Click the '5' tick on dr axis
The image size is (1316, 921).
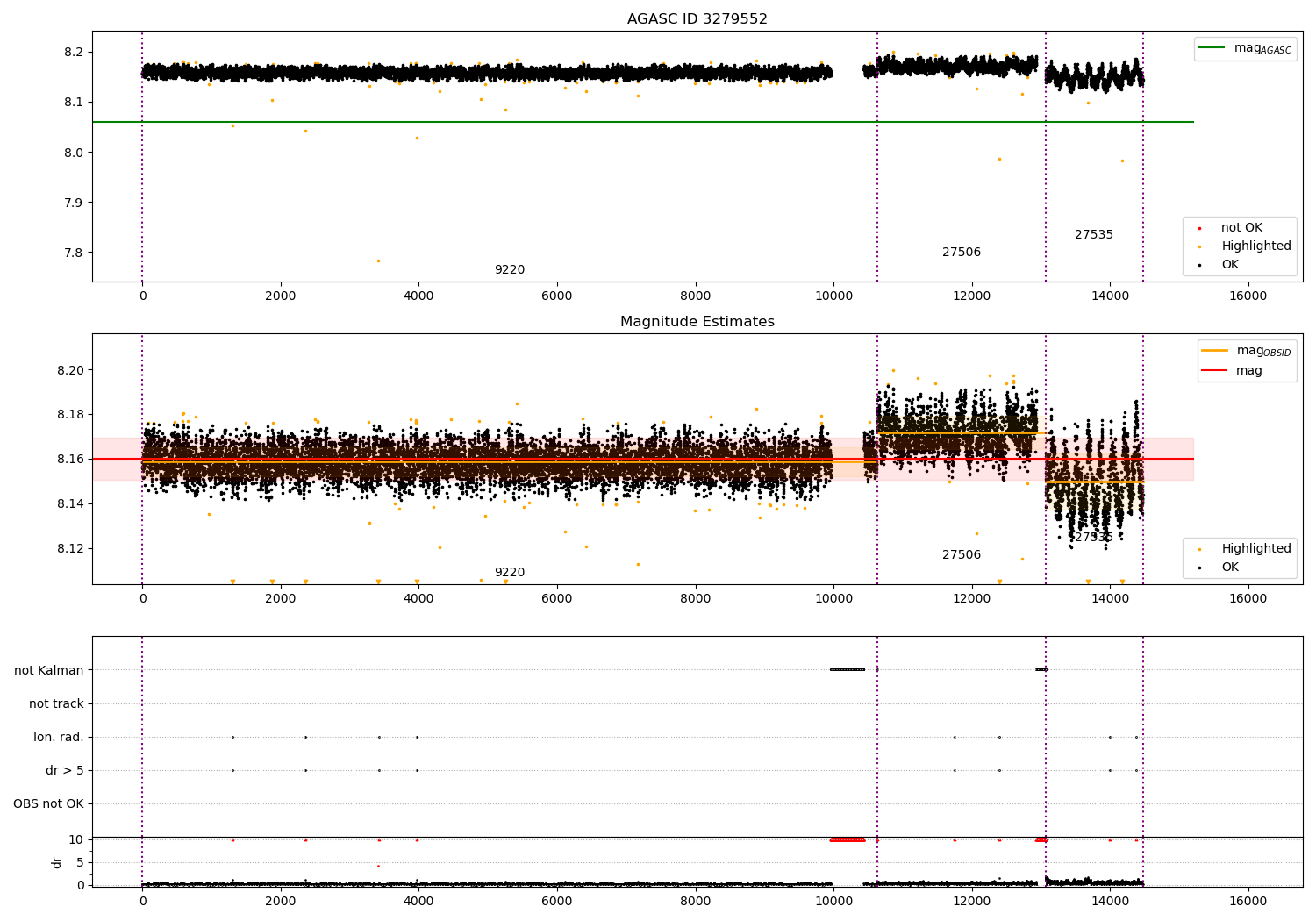click(x=80, y=862)
